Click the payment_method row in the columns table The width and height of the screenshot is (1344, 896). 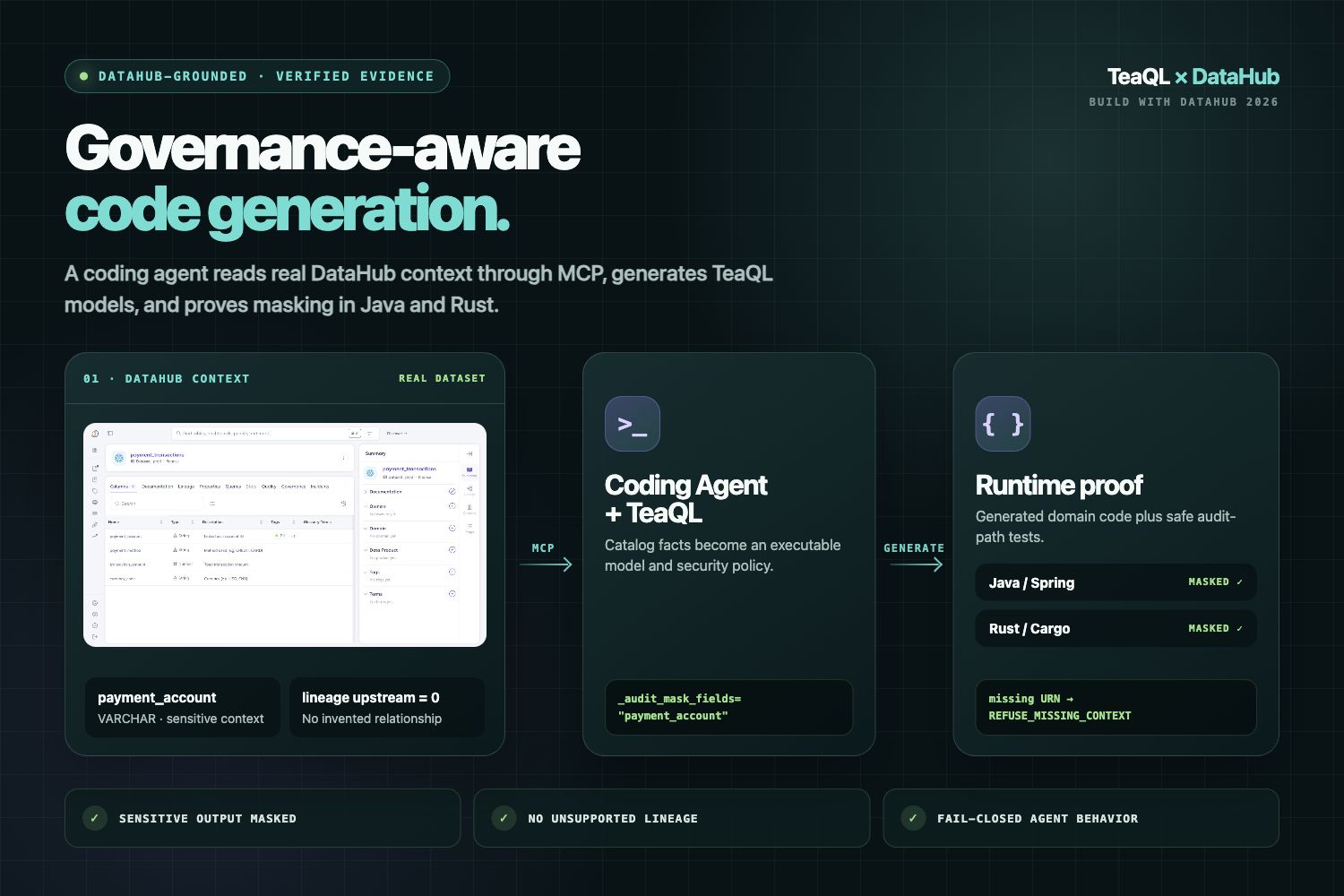pos(228,550)
